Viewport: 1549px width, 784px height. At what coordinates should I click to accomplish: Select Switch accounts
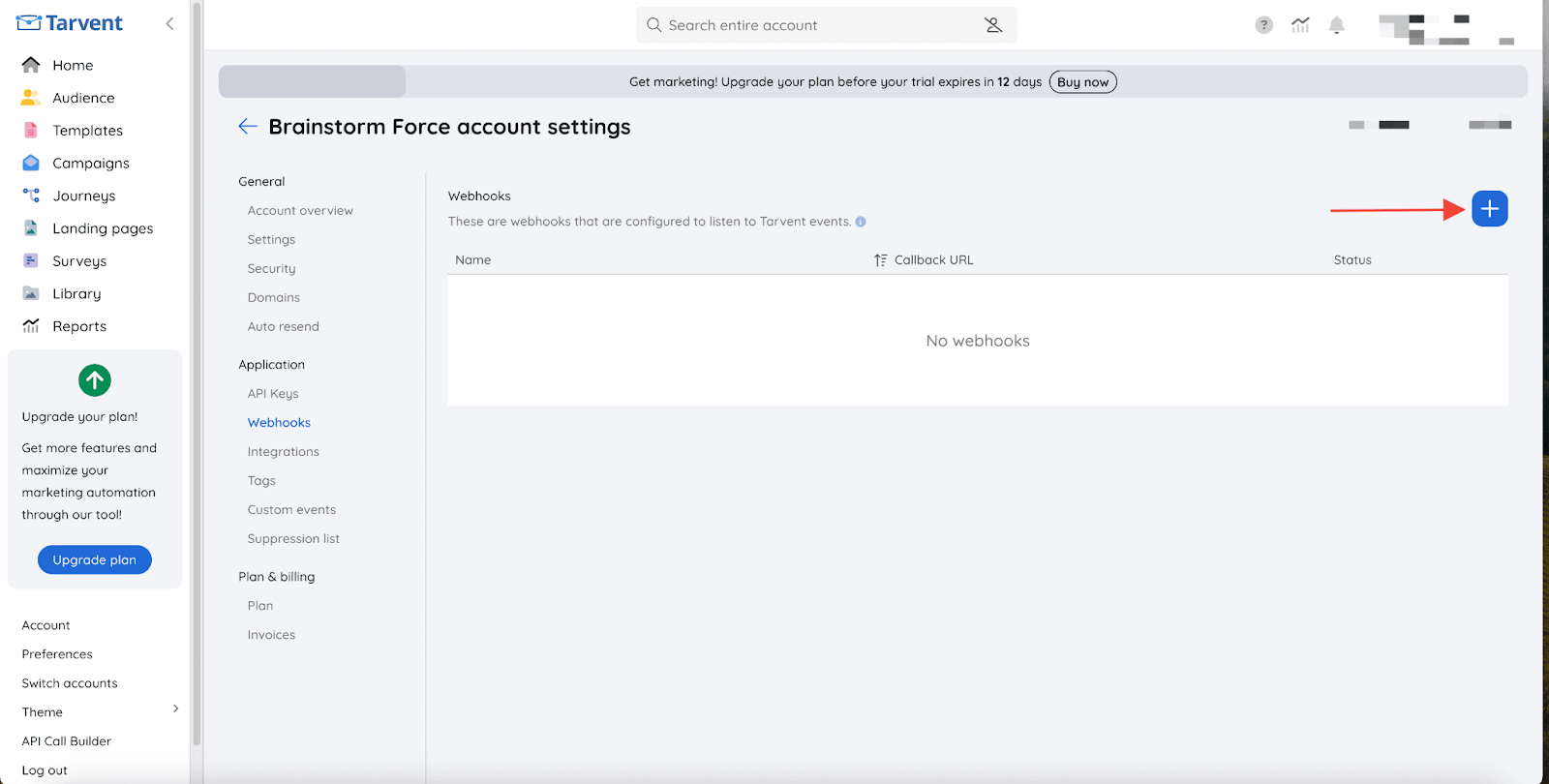[x=70, y=683]
